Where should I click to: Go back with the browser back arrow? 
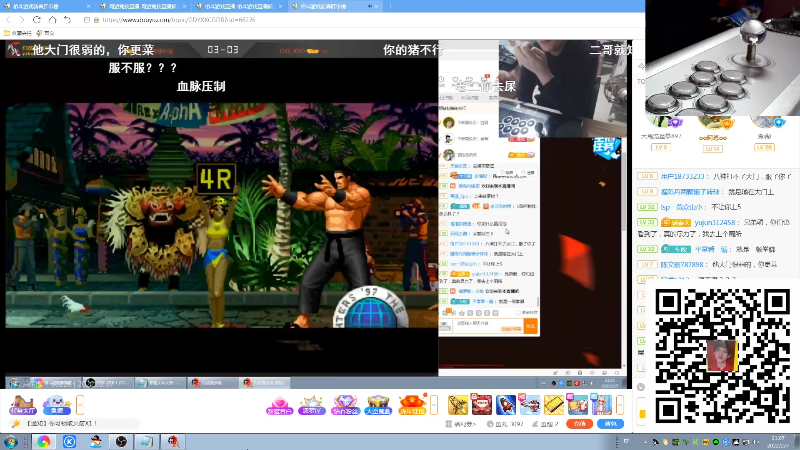pos(8,19)
